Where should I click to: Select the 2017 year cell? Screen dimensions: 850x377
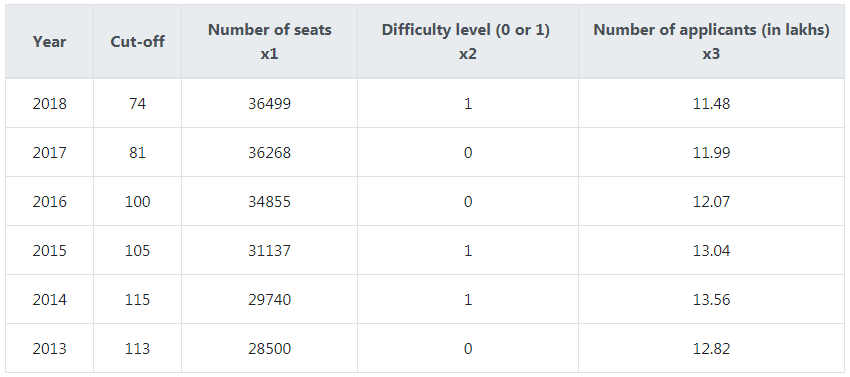tap(49, 153)
